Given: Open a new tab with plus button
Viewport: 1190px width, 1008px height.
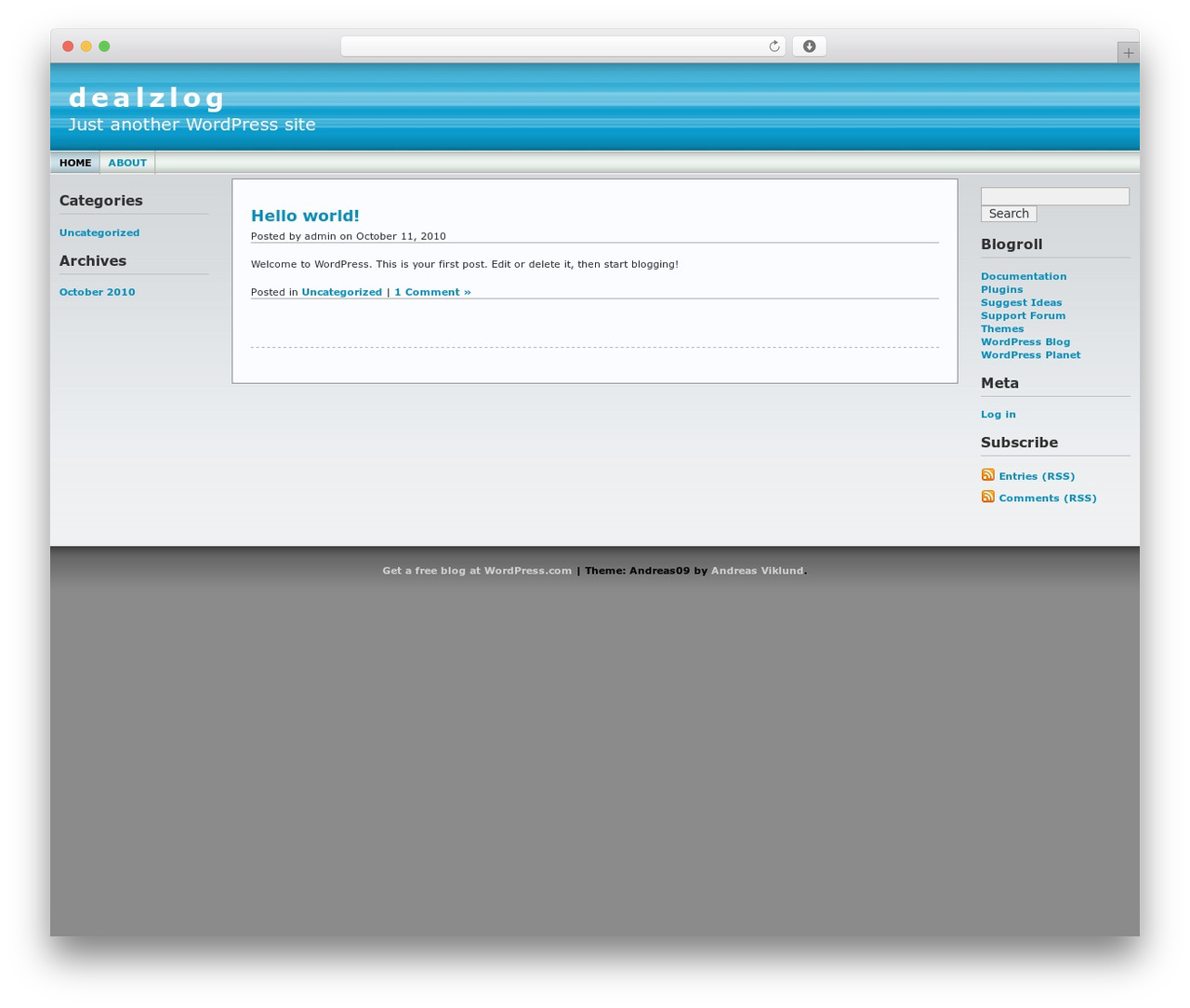Looking at the screenshot, I should [x=1128, y=53].
